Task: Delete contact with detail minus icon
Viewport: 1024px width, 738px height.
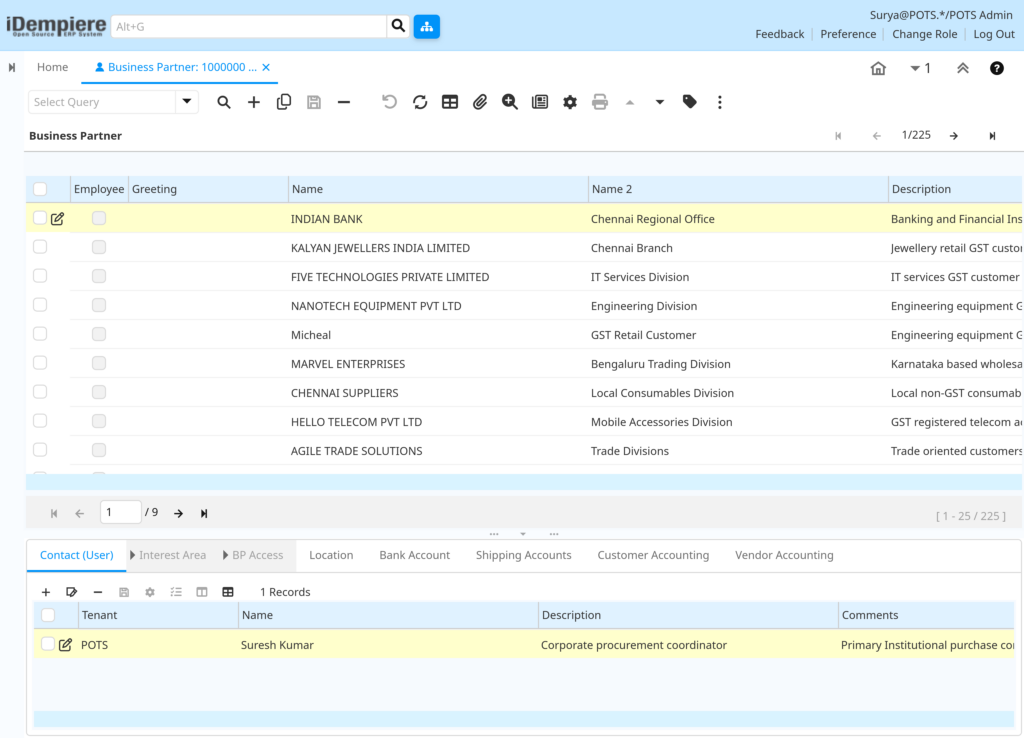Action: (x=98, y=592)
